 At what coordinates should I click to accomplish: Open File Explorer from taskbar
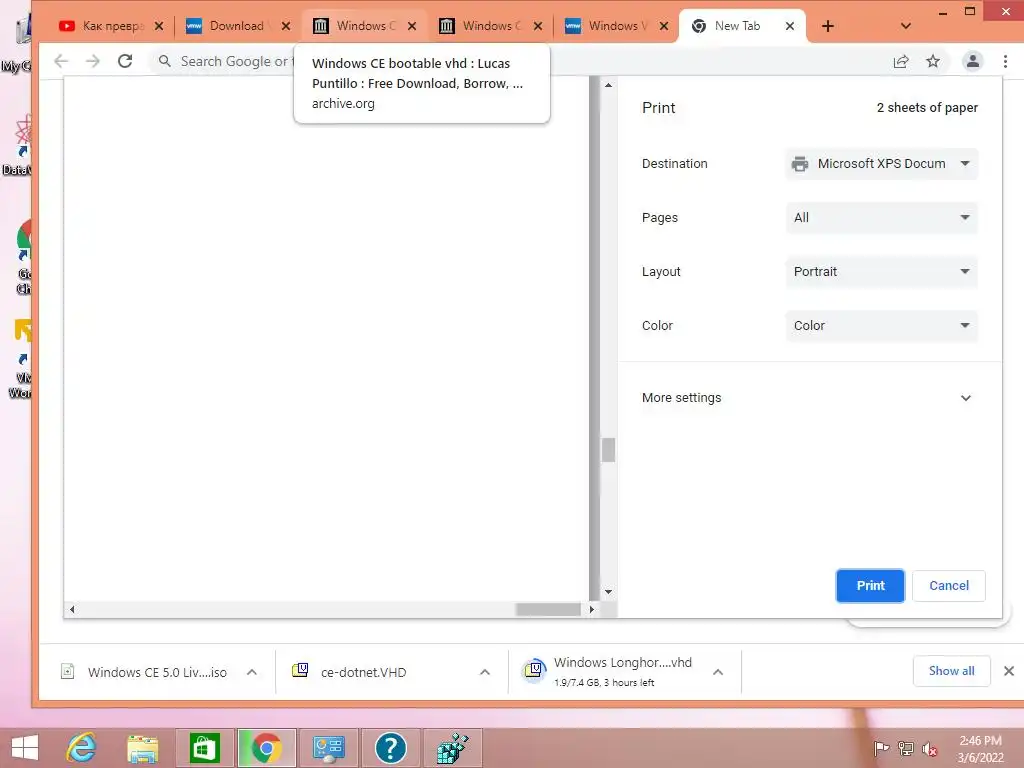142,748
